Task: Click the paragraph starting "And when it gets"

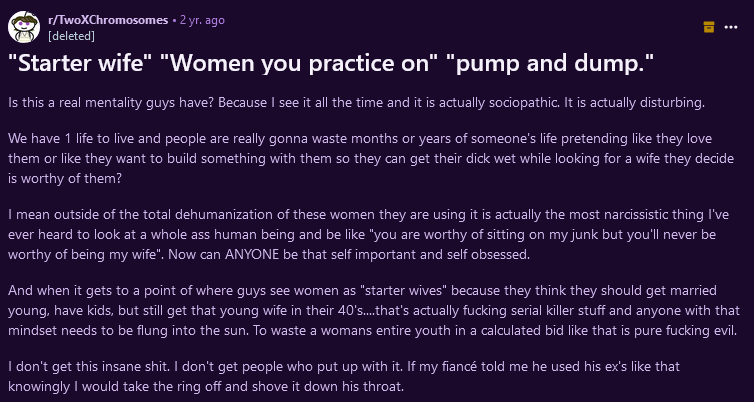Action: (x=374, y=311)
